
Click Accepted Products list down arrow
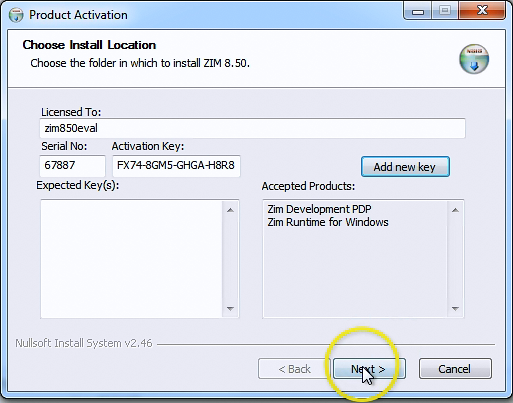pos(455,309)
